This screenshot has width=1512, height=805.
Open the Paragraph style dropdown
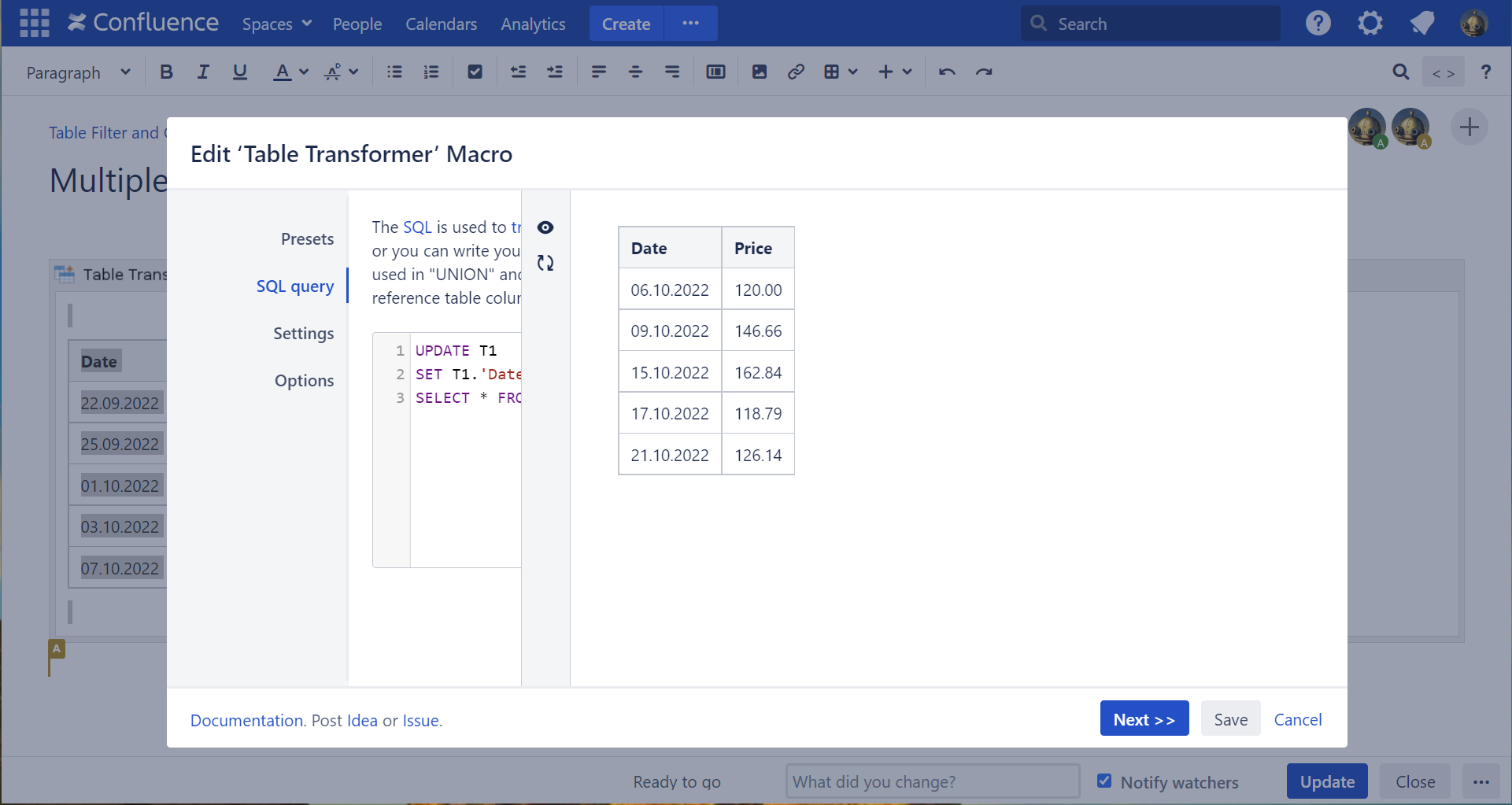click(x=78, y=72)
